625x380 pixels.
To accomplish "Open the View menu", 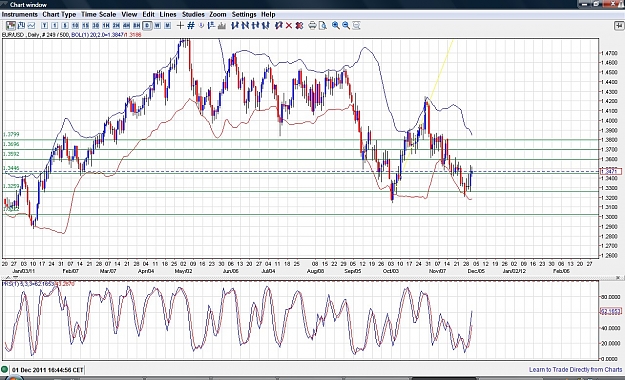I will click(129, 14).
